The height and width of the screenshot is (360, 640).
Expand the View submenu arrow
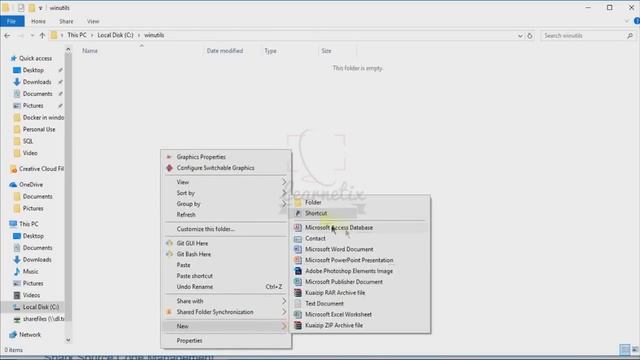pyautogui.click(x=284, y=182)
